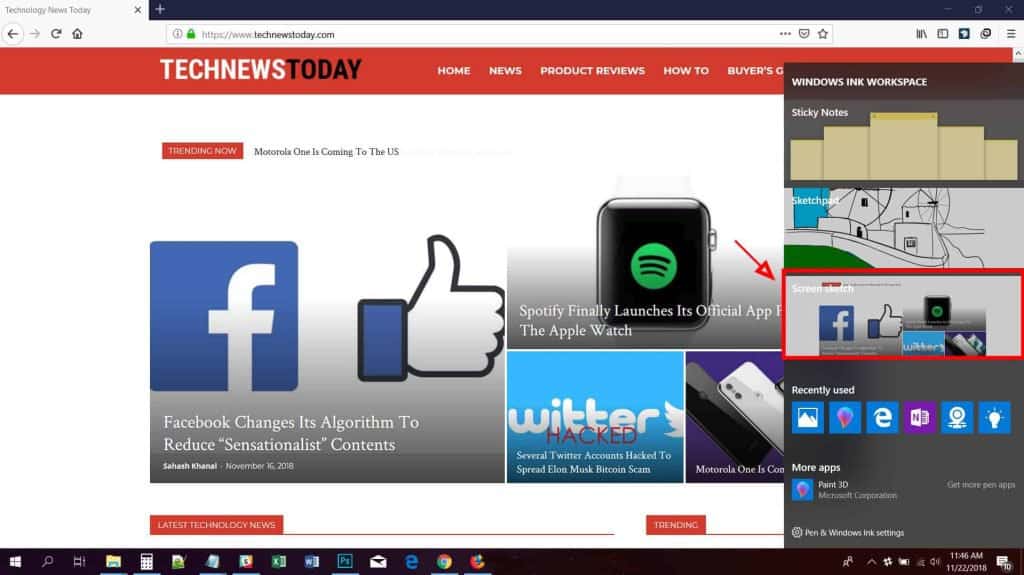Open Sticky Notes in Ink Workspace
This screenshot has width=1024, height=575.
(904, 142)
